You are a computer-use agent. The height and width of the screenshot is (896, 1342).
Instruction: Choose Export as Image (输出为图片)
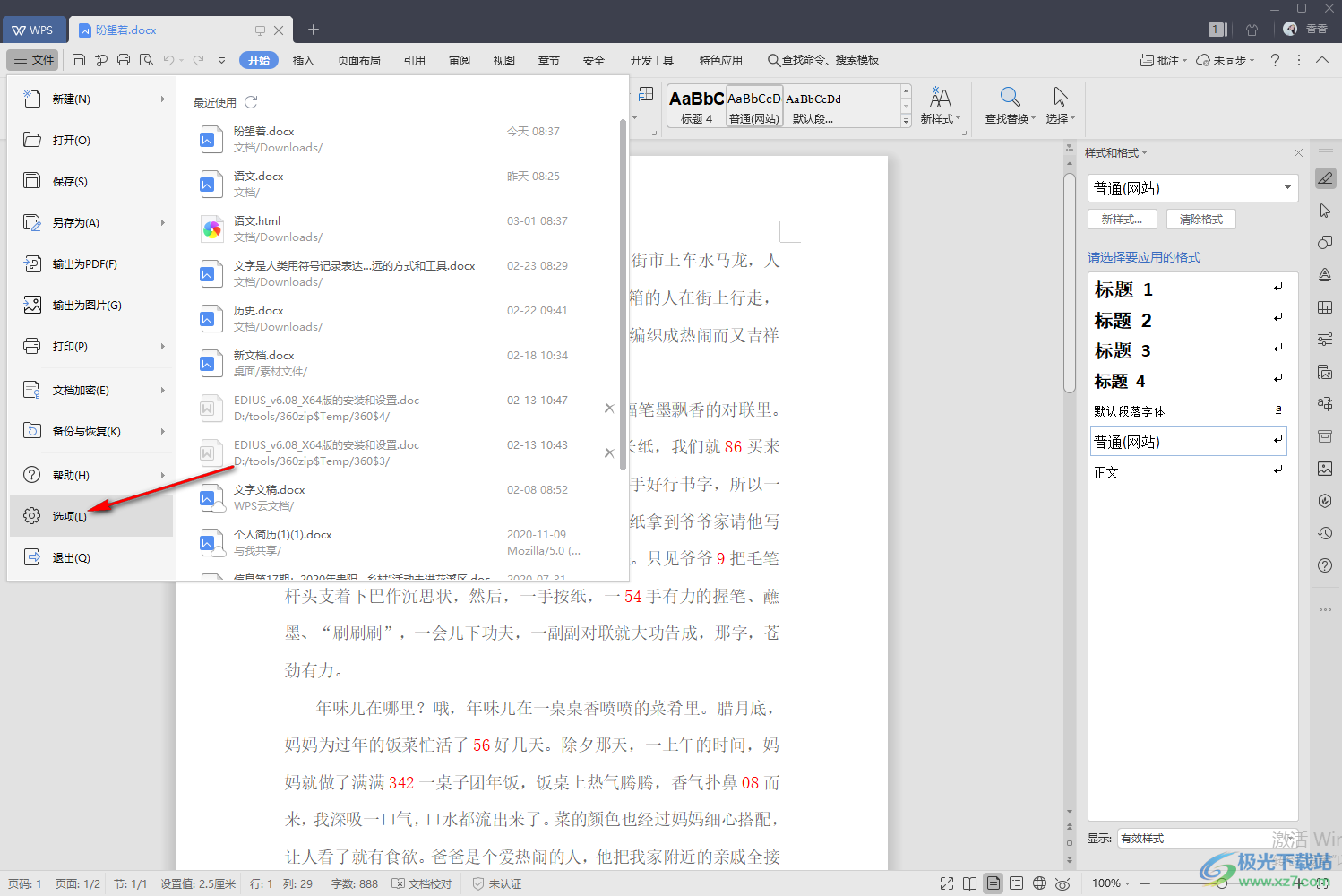pyautogui.click(x=91, y=305)
